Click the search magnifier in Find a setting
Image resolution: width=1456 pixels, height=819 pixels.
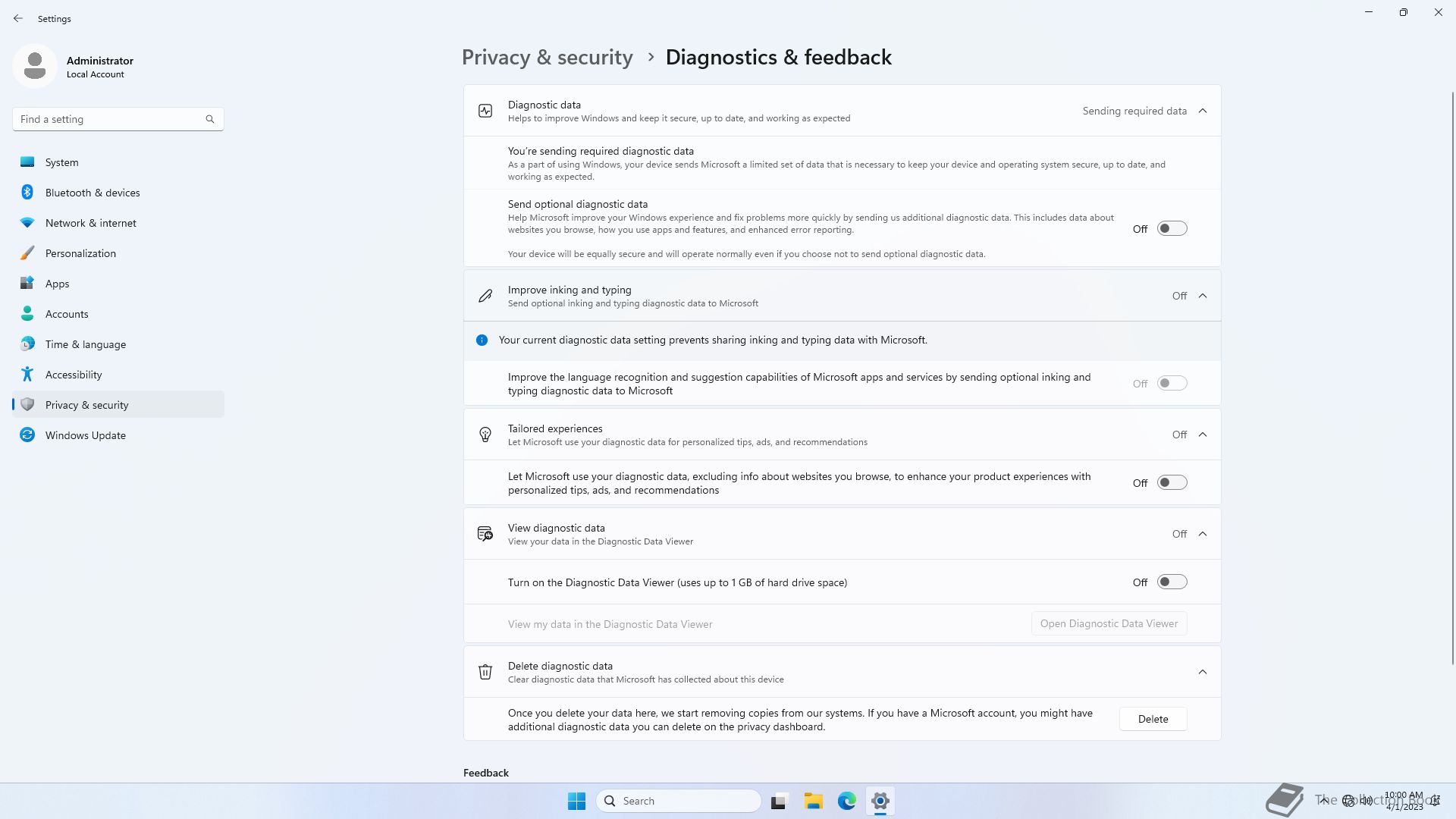click(x=210, y=119)
